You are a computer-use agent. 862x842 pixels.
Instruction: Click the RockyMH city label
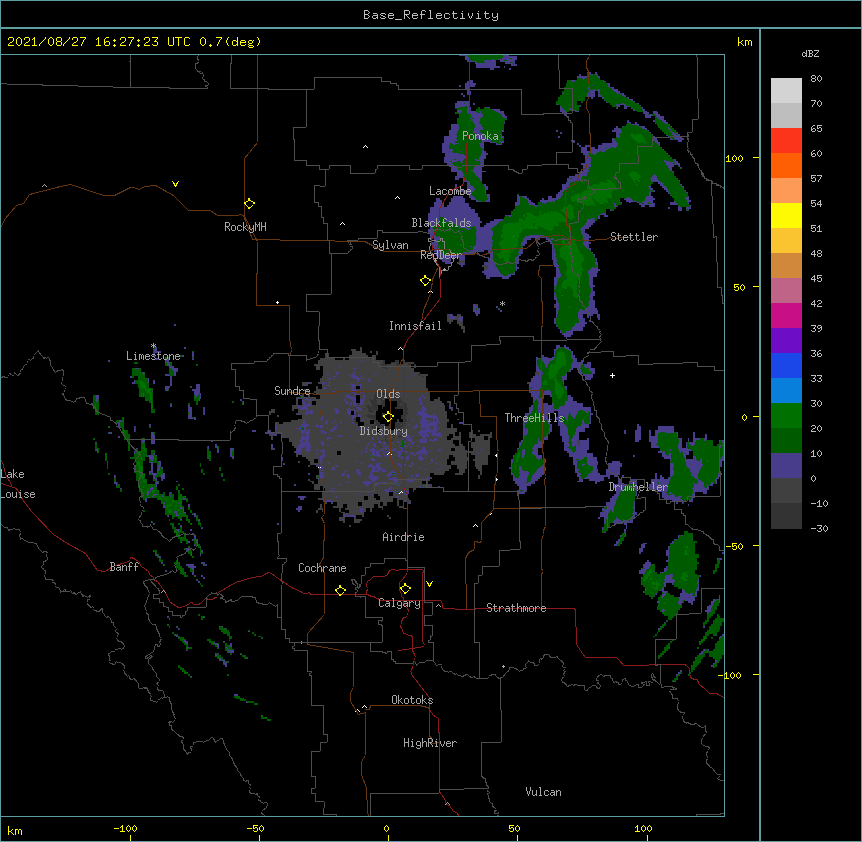[x=245, y=227]
